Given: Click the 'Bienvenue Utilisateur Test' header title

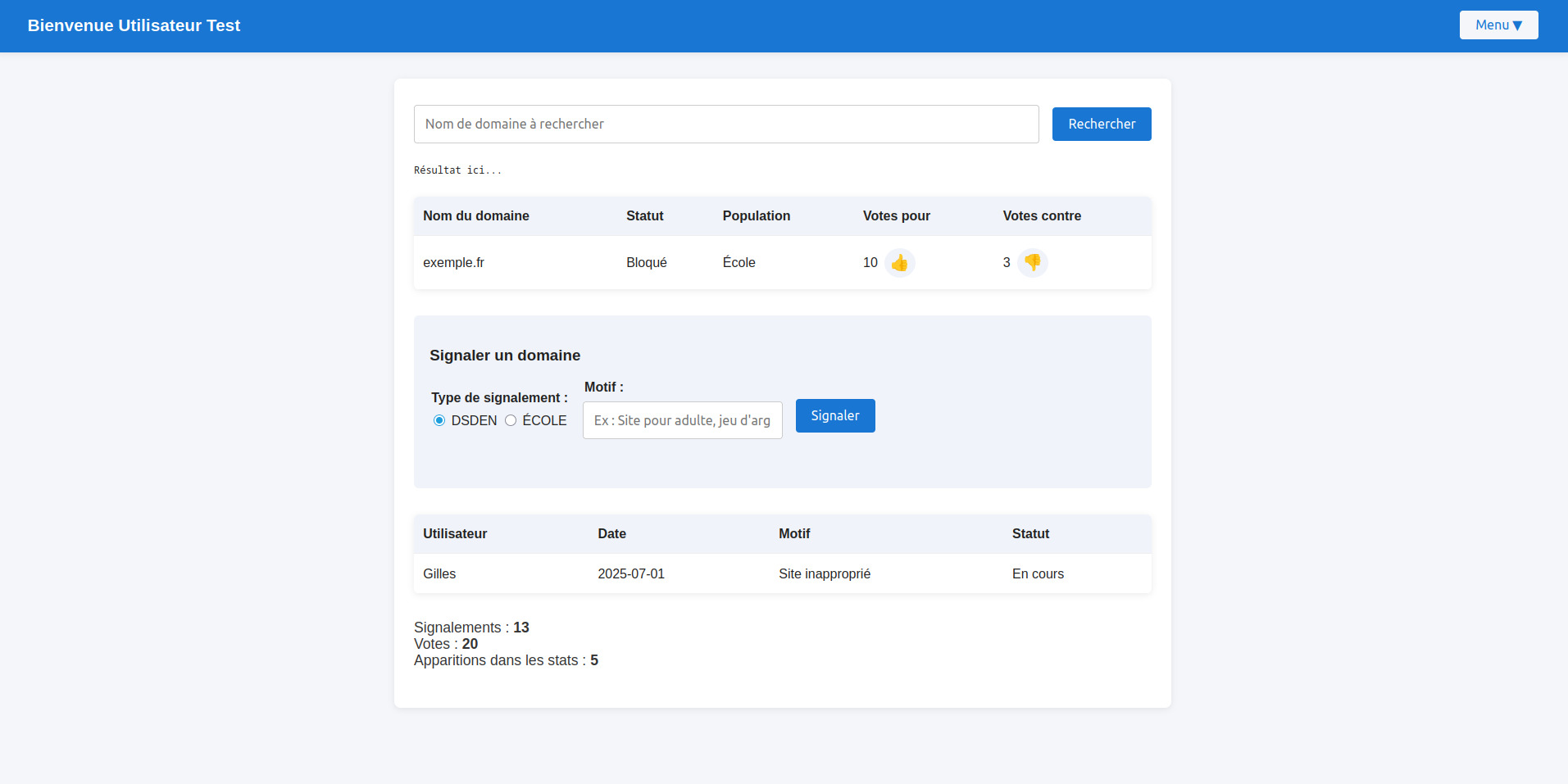Looking at the screenshot, I should 134,25.
